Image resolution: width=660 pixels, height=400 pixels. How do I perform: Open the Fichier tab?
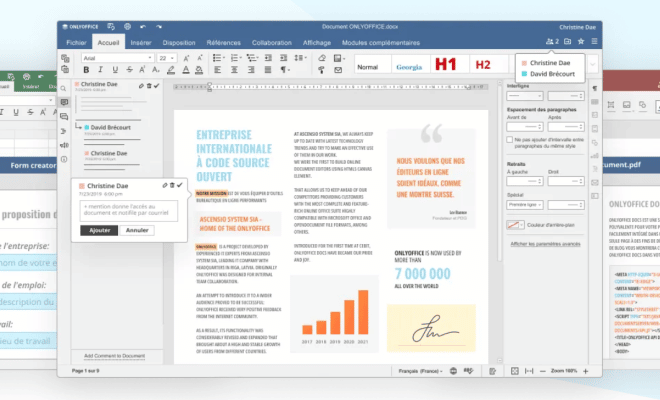point(76,43)
